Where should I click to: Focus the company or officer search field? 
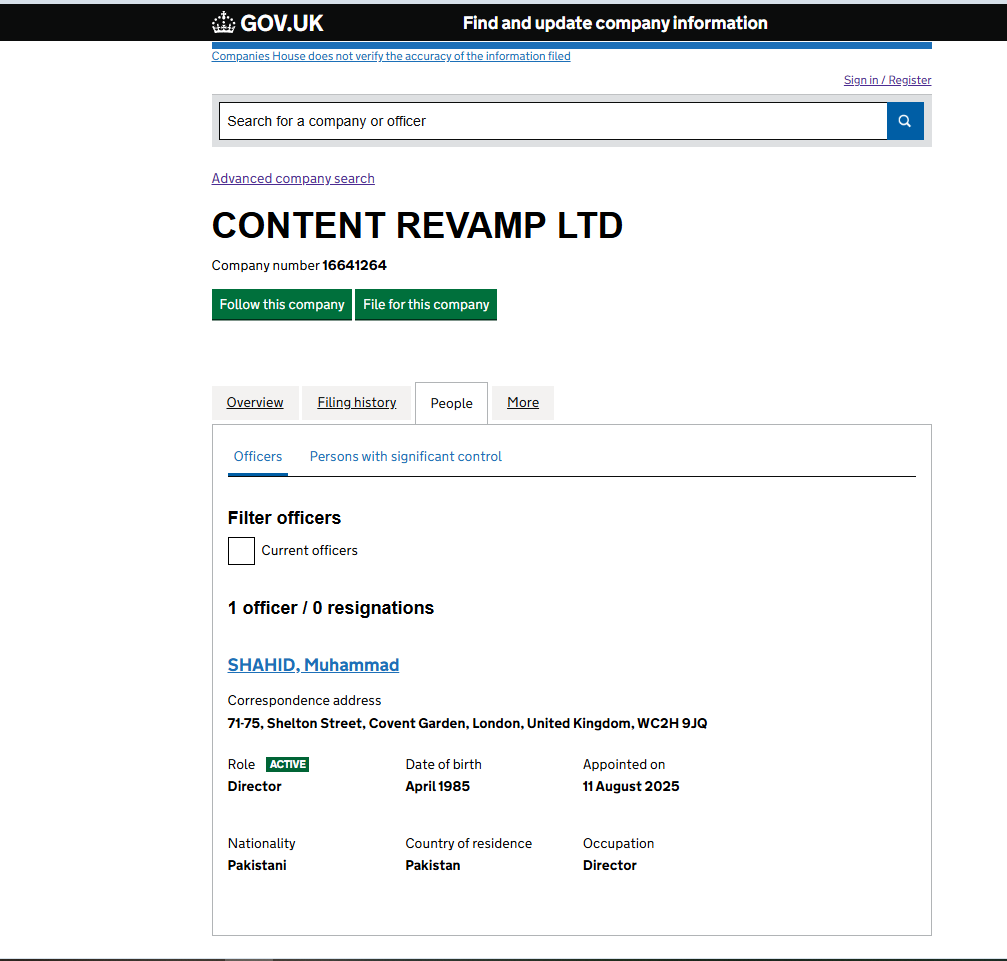click(553, 121)
